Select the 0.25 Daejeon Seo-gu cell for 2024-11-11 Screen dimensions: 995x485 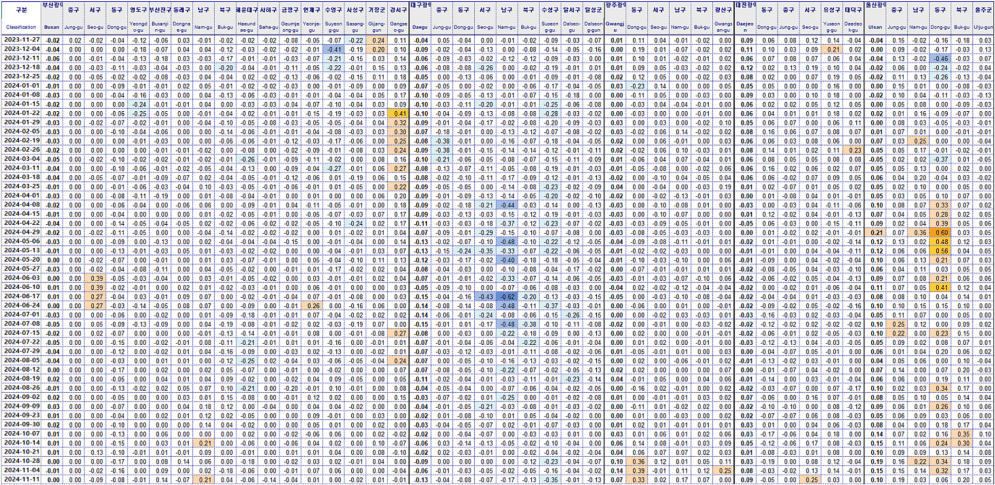pos(810,479)
